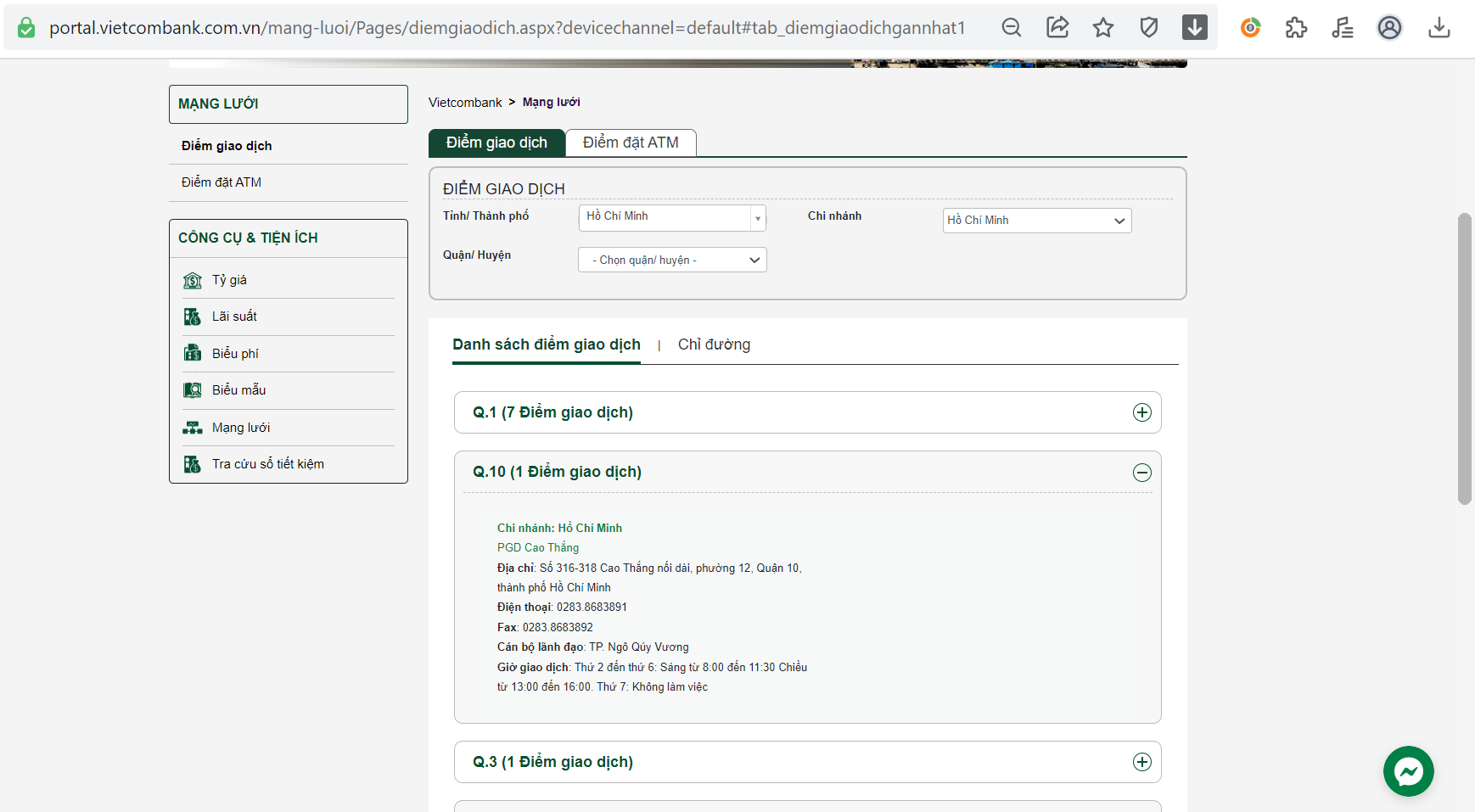Open the extensions puzzle icon

point(1296,28)
